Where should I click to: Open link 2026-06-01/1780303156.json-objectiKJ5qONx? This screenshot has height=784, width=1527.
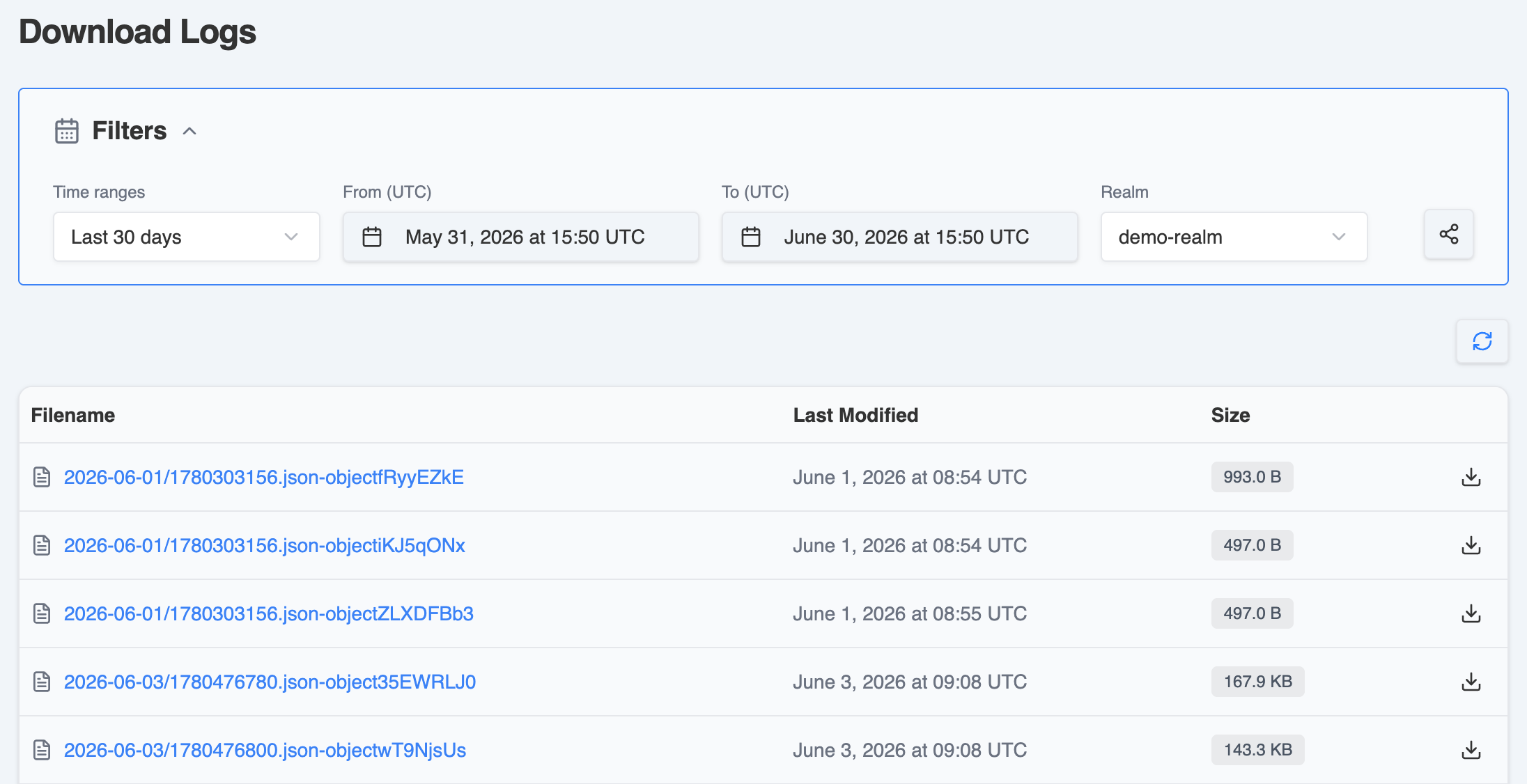point(265,545)
